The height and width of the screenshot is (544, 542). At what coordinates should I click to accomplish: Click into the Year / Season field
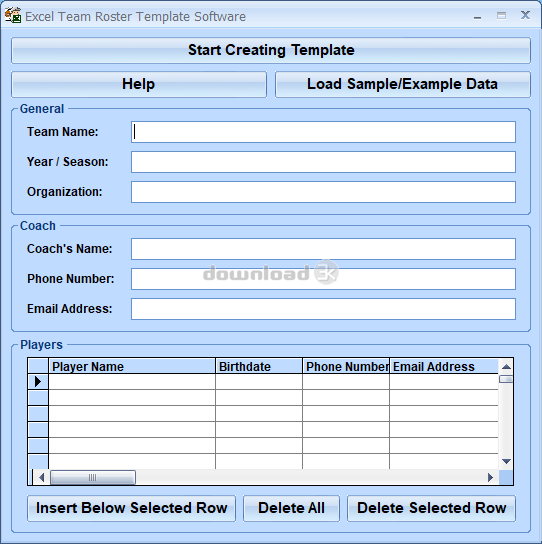(x=323, y=162)
